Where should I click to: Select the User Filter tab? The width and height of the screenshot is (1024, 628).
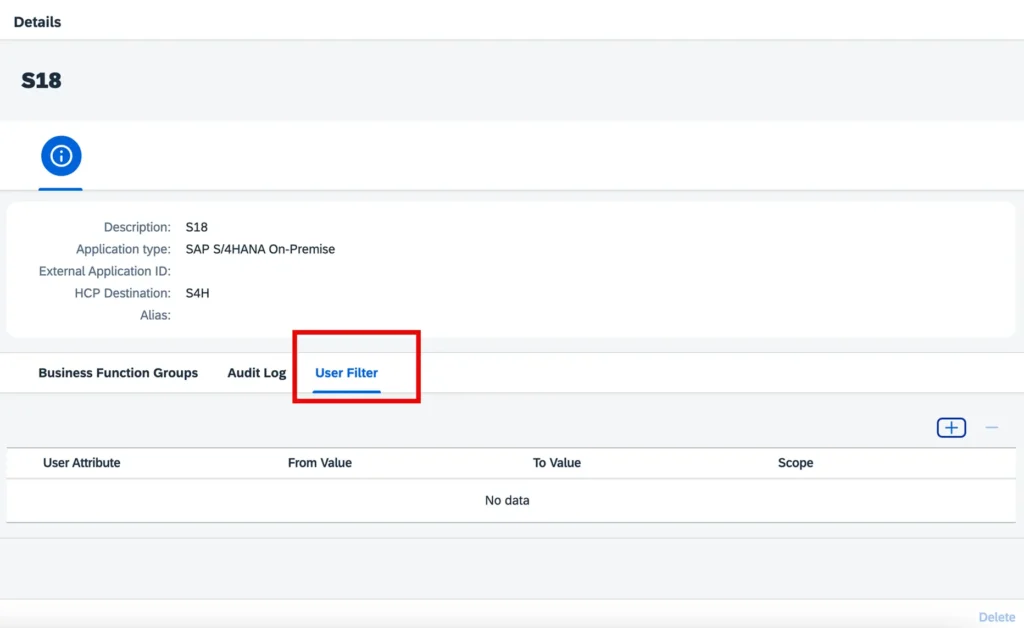[x=346, y=373]
